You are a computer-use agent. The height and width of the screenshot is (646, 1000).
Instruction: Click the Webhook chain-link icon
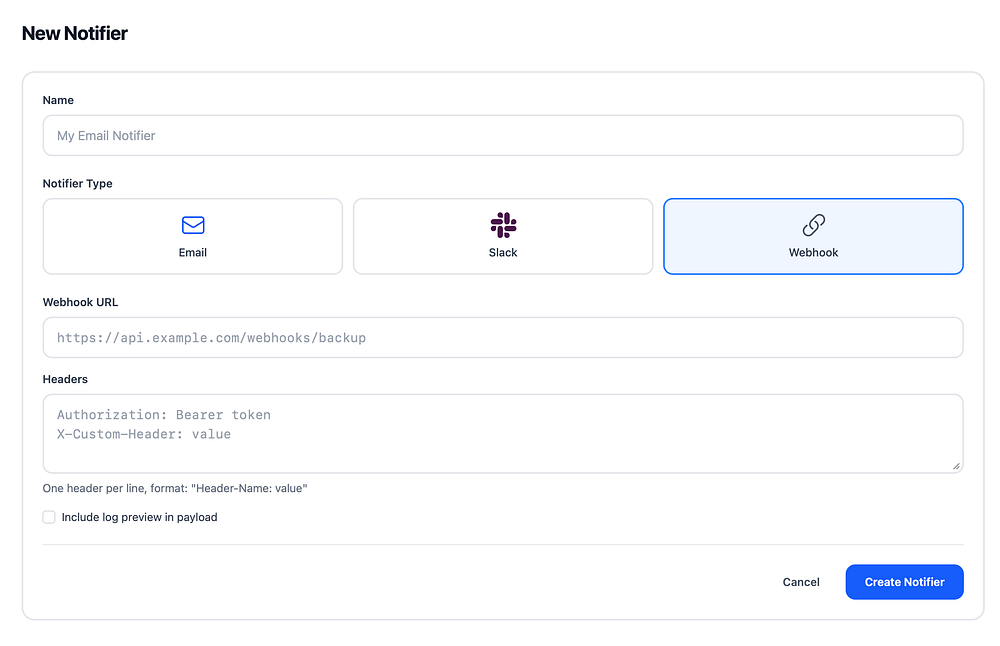[813, 225]
